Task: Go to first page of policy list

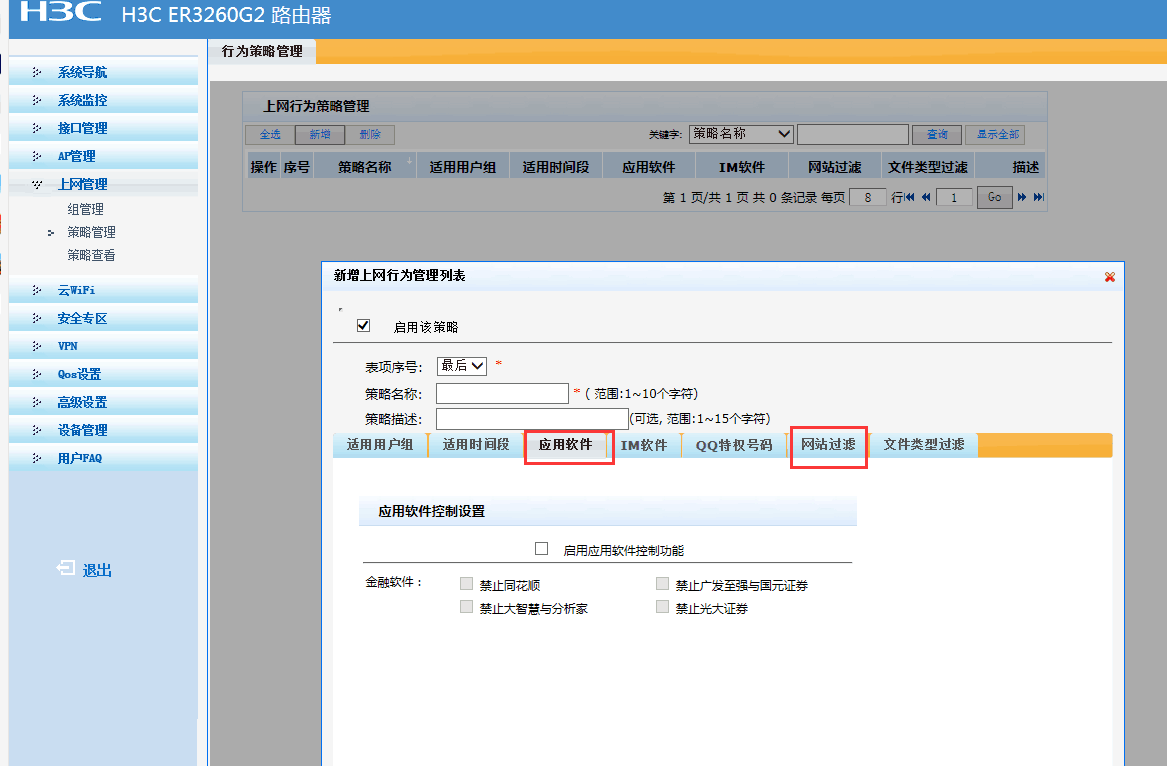Action: click(909, 197)
